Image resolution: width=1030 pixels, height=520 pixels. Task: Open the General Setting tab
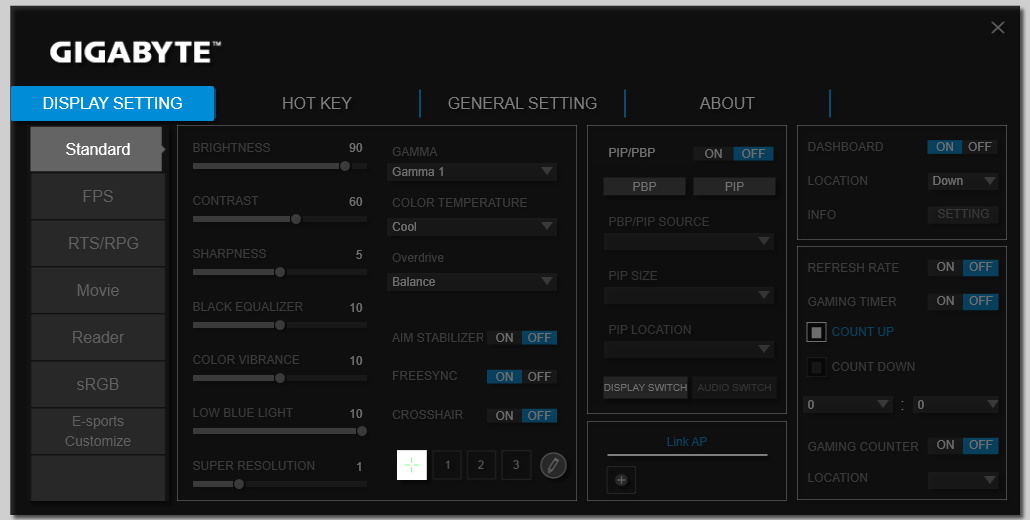tap(522, 103)
